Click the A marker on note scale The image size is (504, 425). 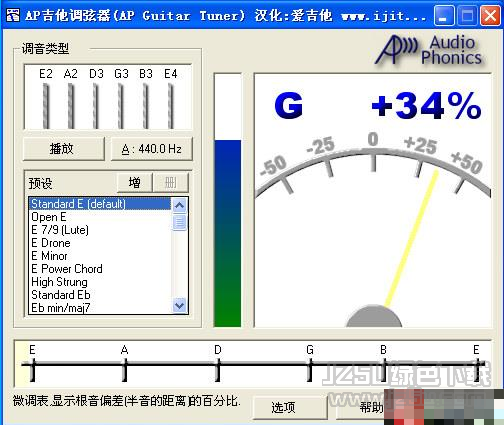[125, 364]
